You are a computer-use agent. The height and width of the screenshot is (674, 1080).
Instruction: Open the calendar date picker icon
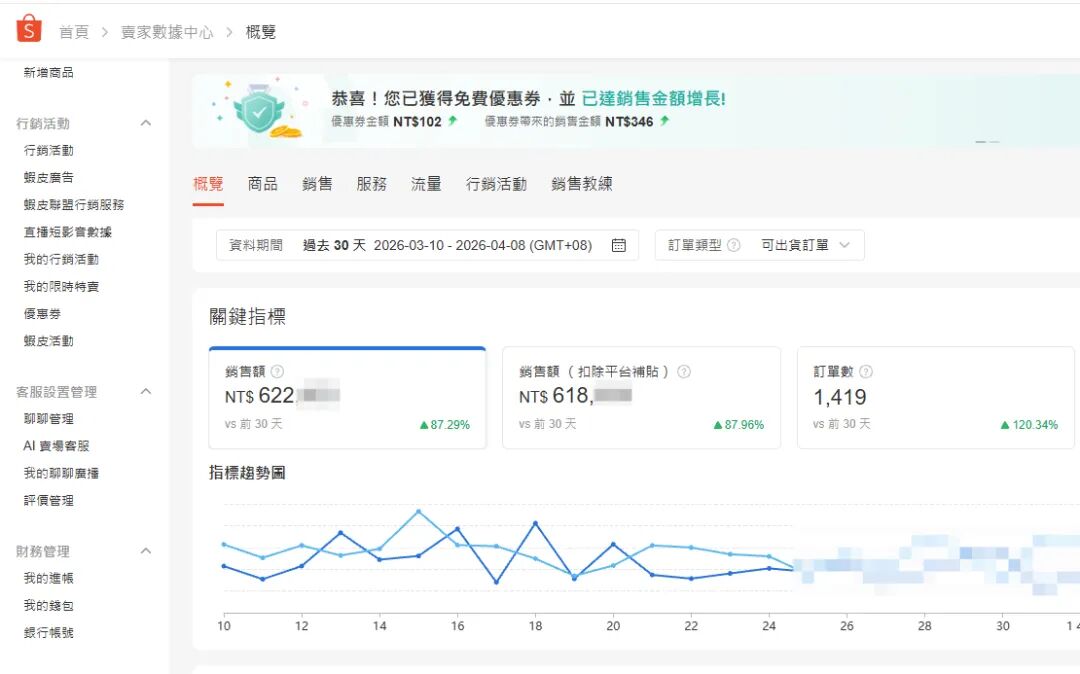[x=620, y=244]
